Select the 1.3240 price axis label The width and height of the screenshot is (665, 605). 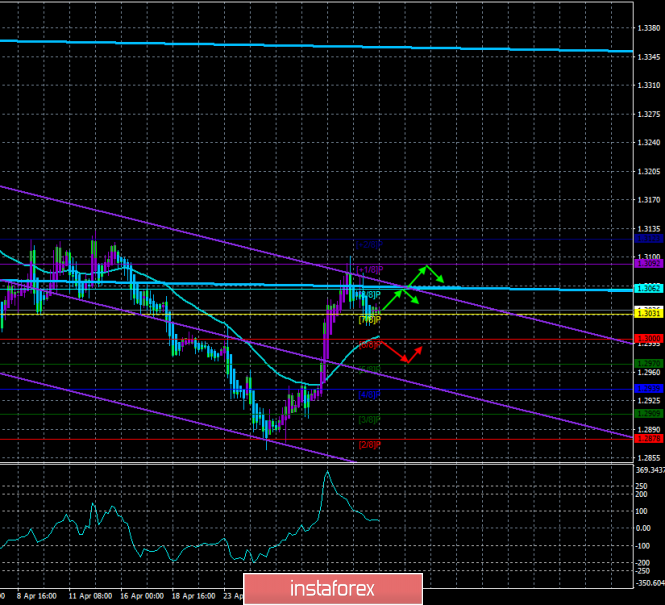click(x=649, y=142)
